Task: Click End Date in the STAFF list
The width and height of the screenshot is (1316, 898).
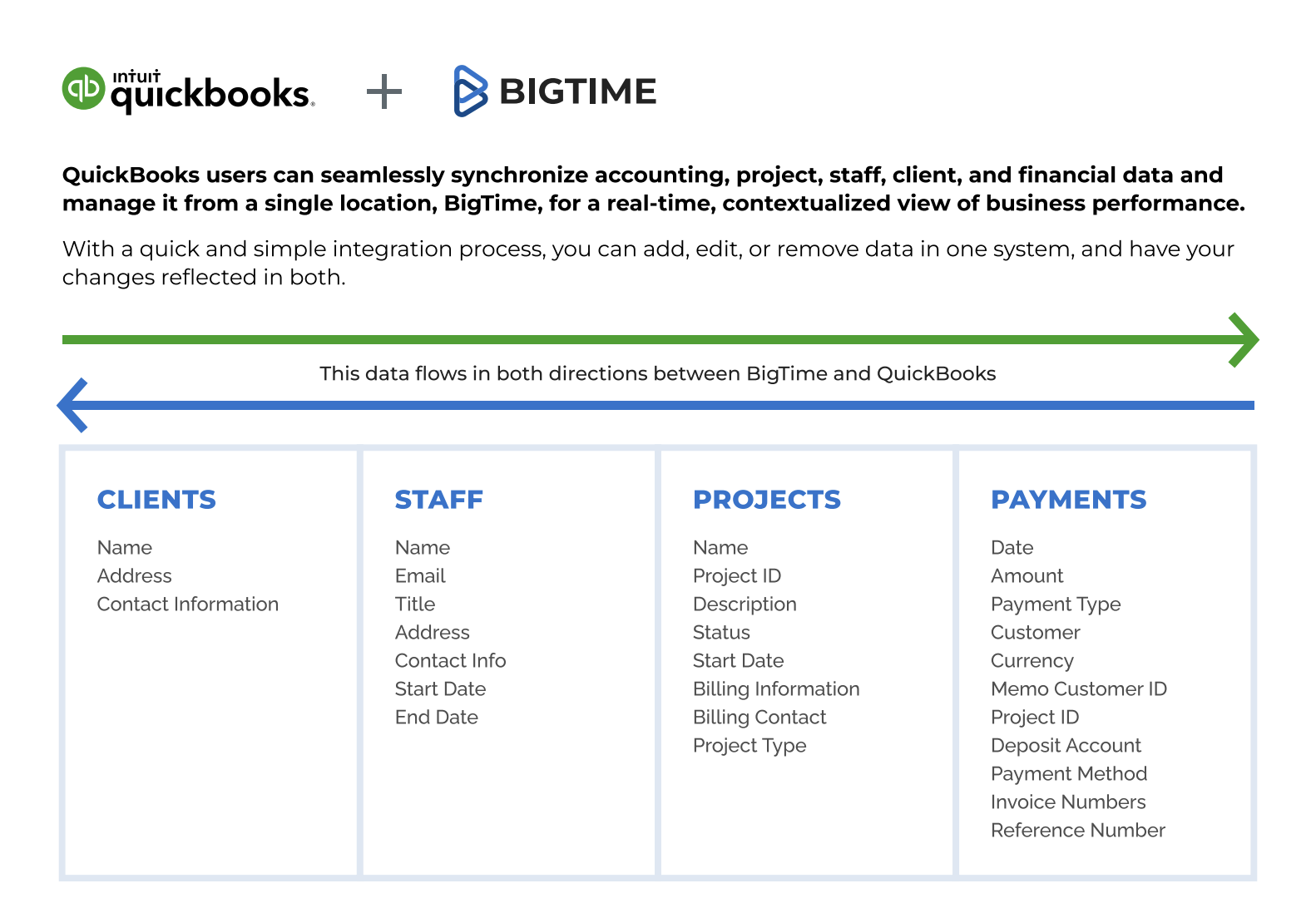Action: pyautogui.click(x=437, y=718)
